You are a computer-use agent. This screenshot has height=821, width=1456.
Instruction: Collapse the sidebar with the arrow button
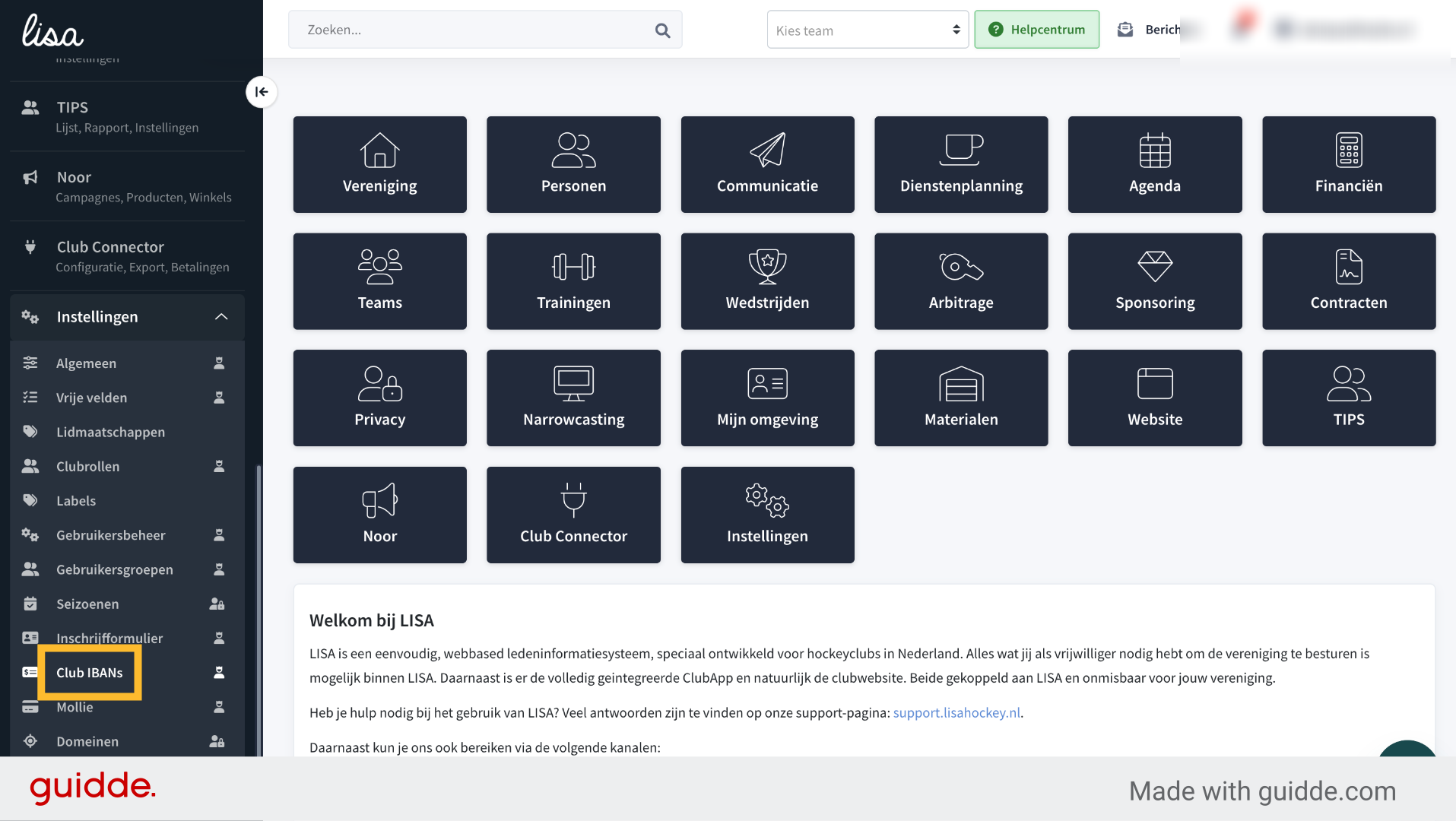click(x=262, y=92)
